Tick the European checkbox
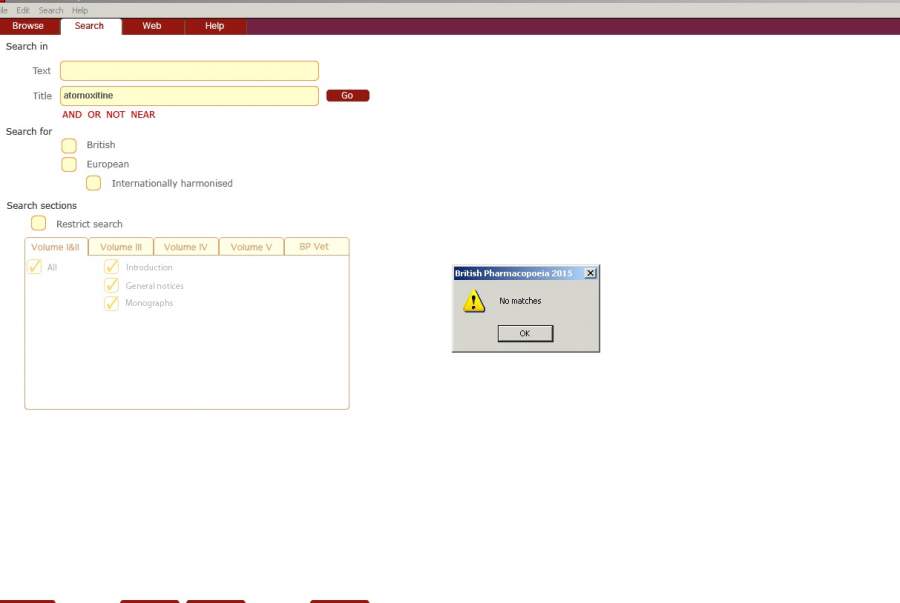This screenshot has width=900, height=603. pos(69,164)
